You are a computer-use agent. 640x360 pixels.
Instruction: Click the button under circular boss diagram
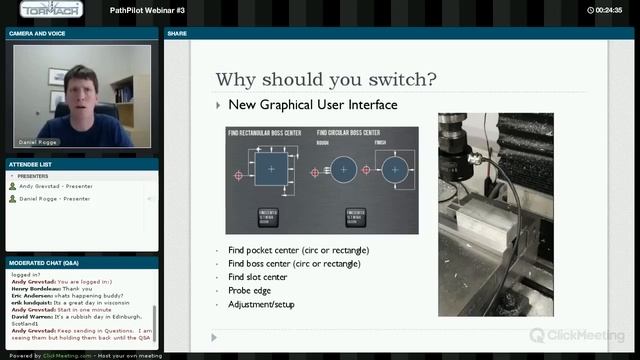(x=356, y=217)
